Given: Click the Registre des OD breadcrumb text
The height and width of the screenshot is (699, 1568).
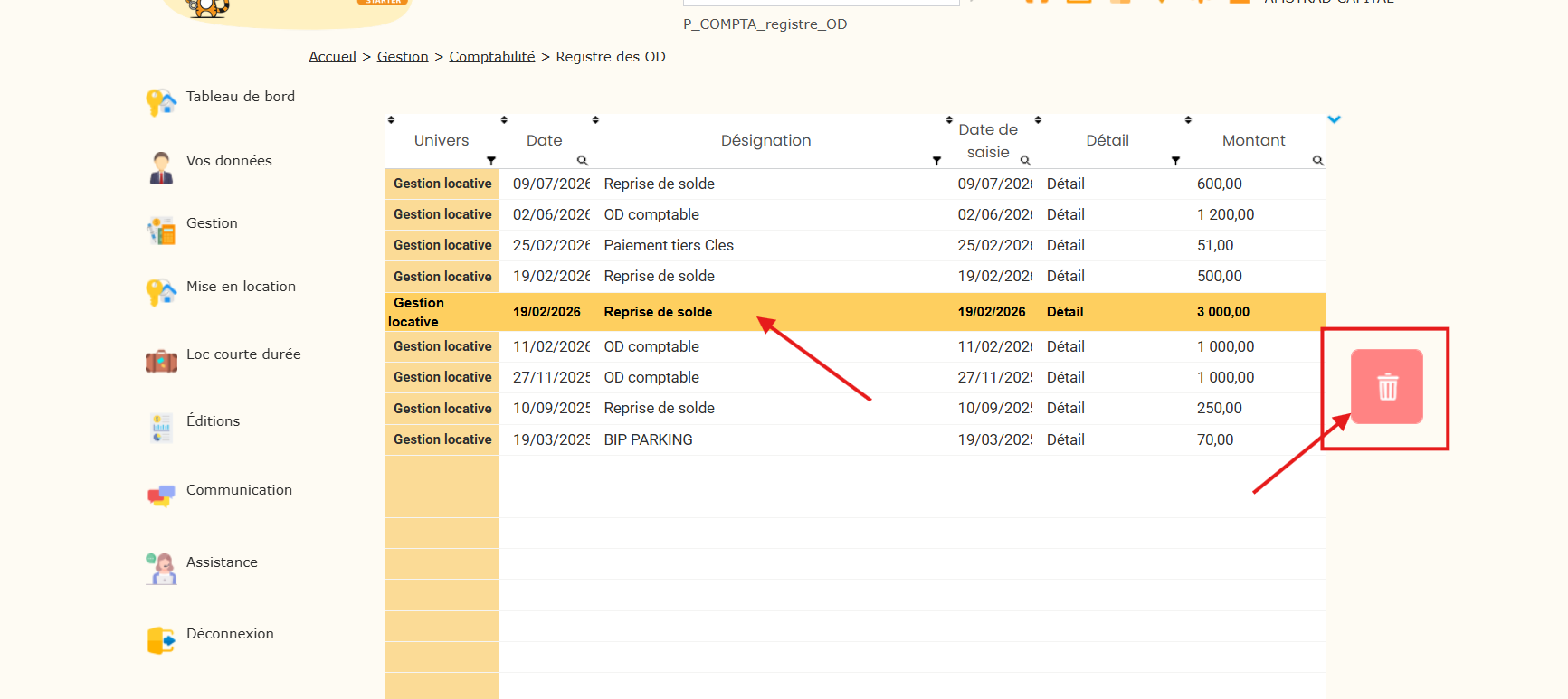Looking at the screenshot, I should pyautogui.click(x=611, y=57).
